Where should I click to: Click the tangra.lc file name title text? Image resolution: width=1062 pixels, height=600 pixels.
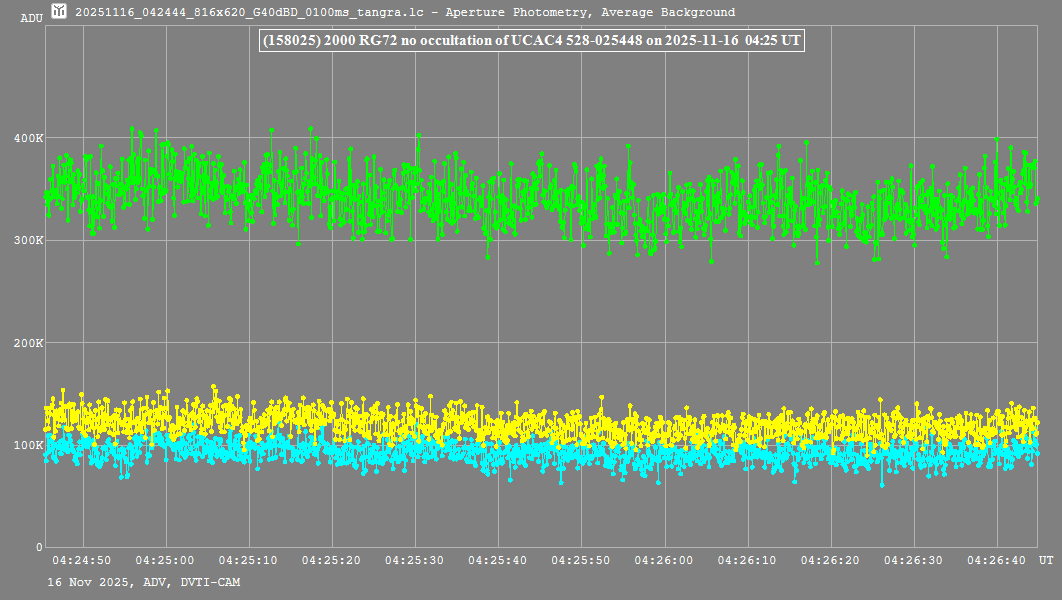pos(405,13)
